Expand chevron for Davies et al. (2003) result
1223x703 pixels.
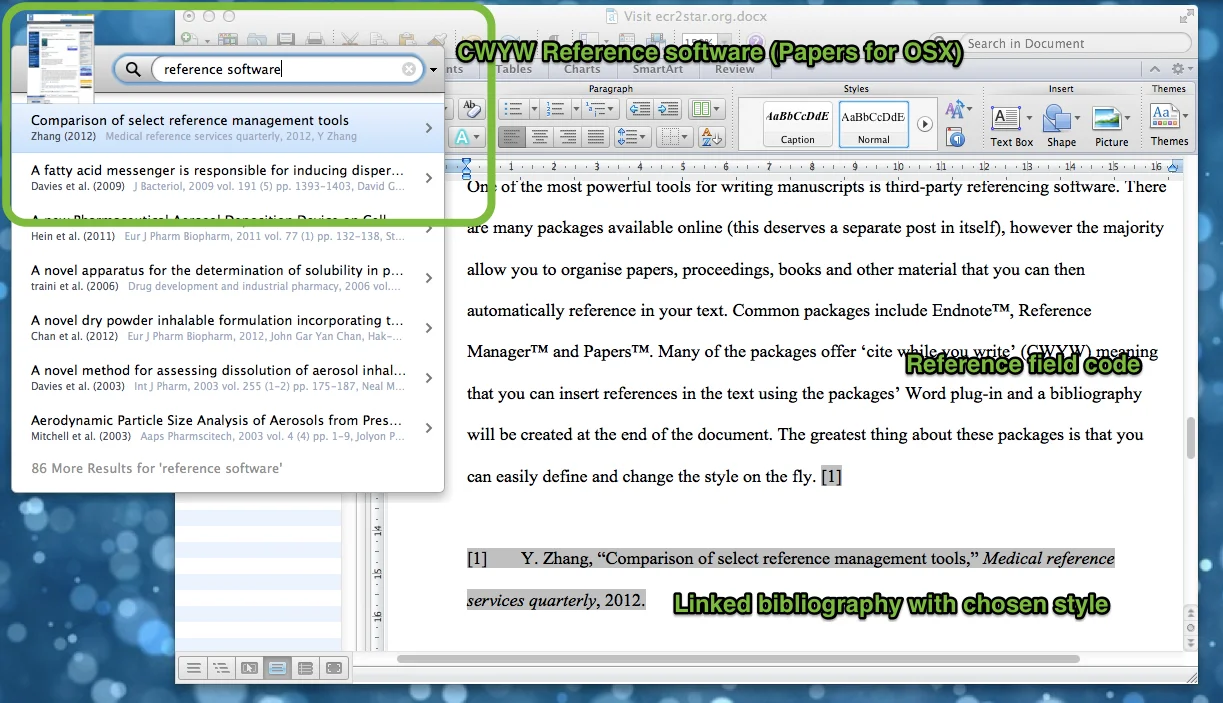pos(429,378)
